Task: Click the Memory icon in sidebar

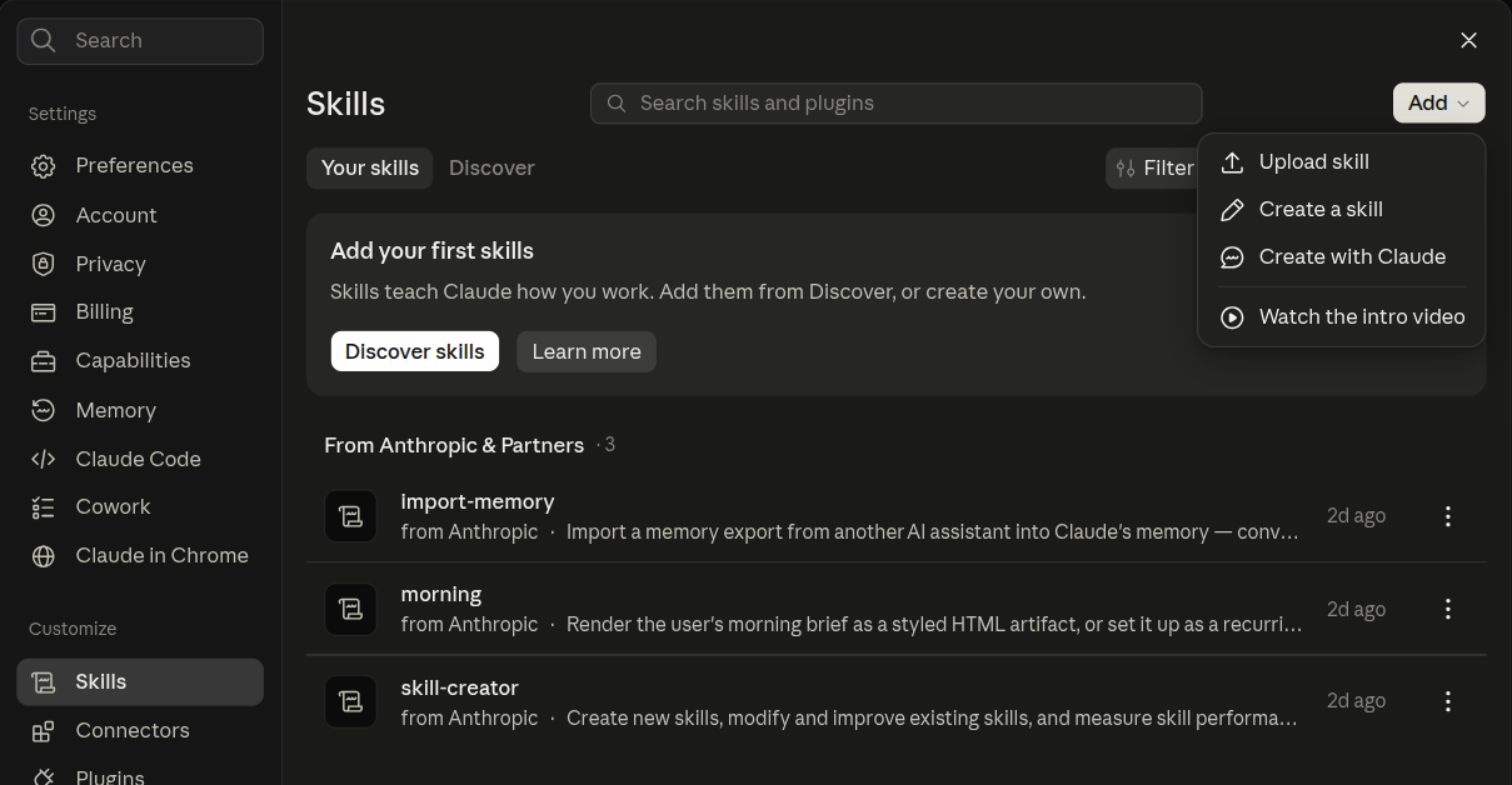Action: pos(43,410)
